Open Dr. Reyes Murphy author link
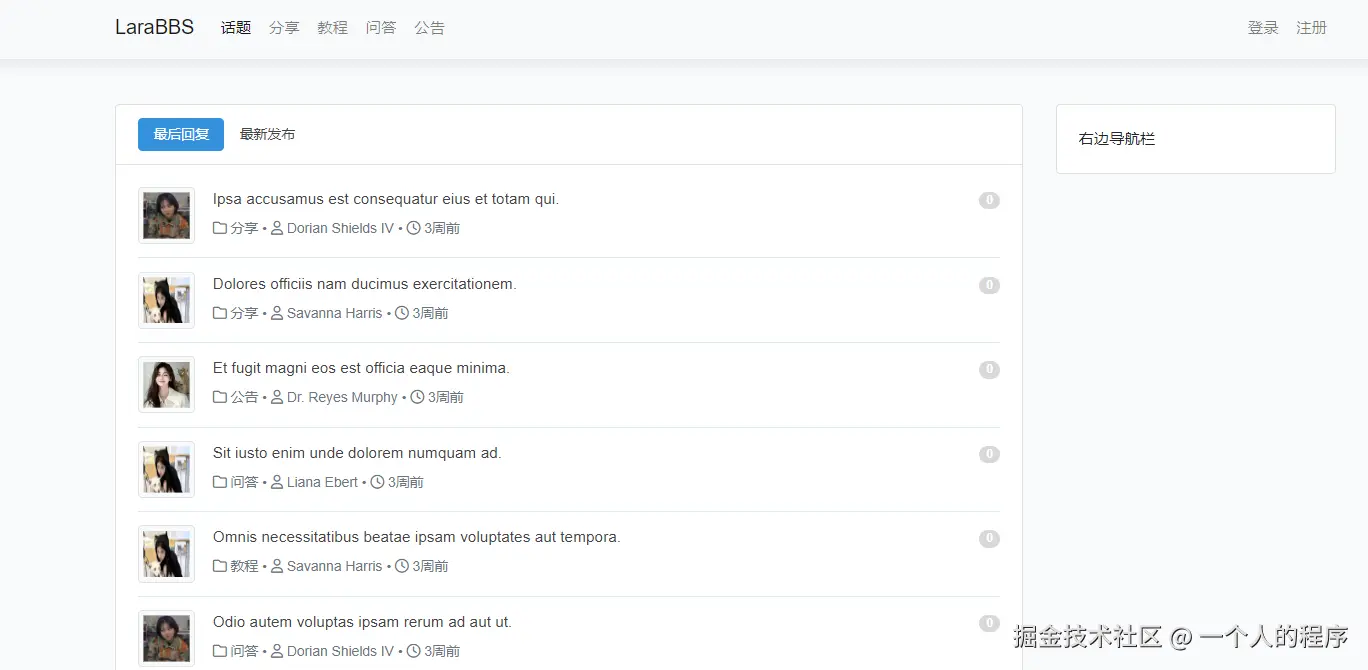 pos(342,397)
